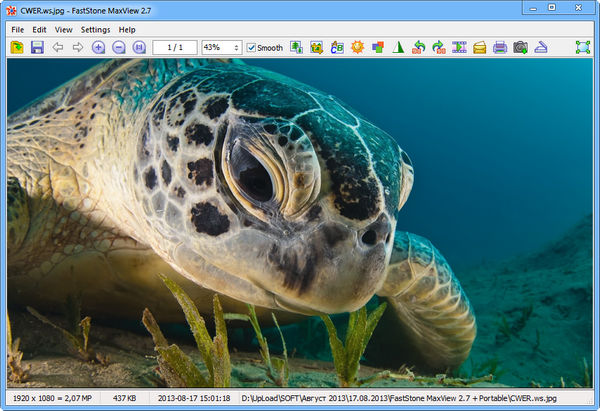
Task: Click the full screen icon
Action: tap(582, 47)
